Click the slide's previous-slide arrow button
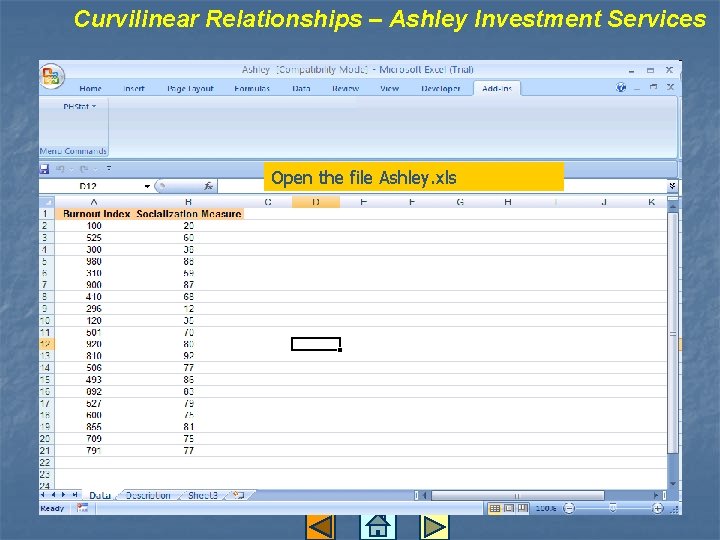 point(321,527)
